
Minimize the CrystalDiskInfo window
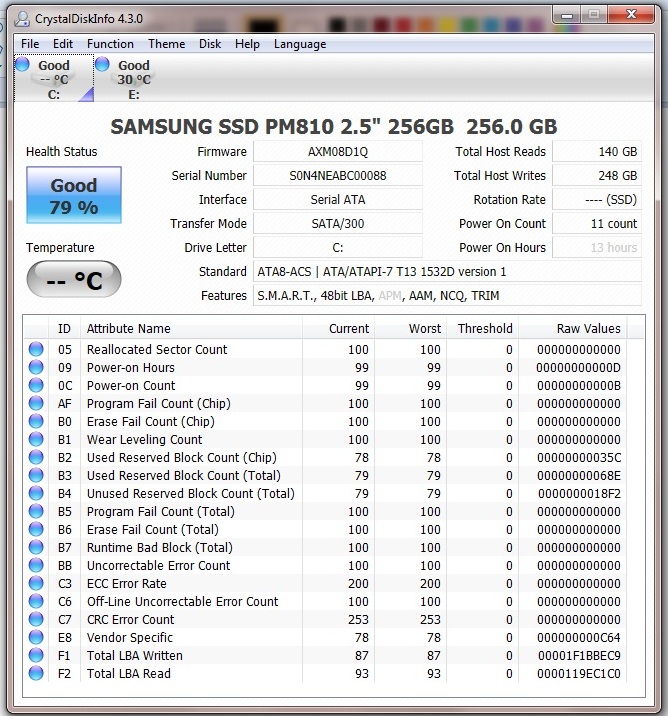567,15
